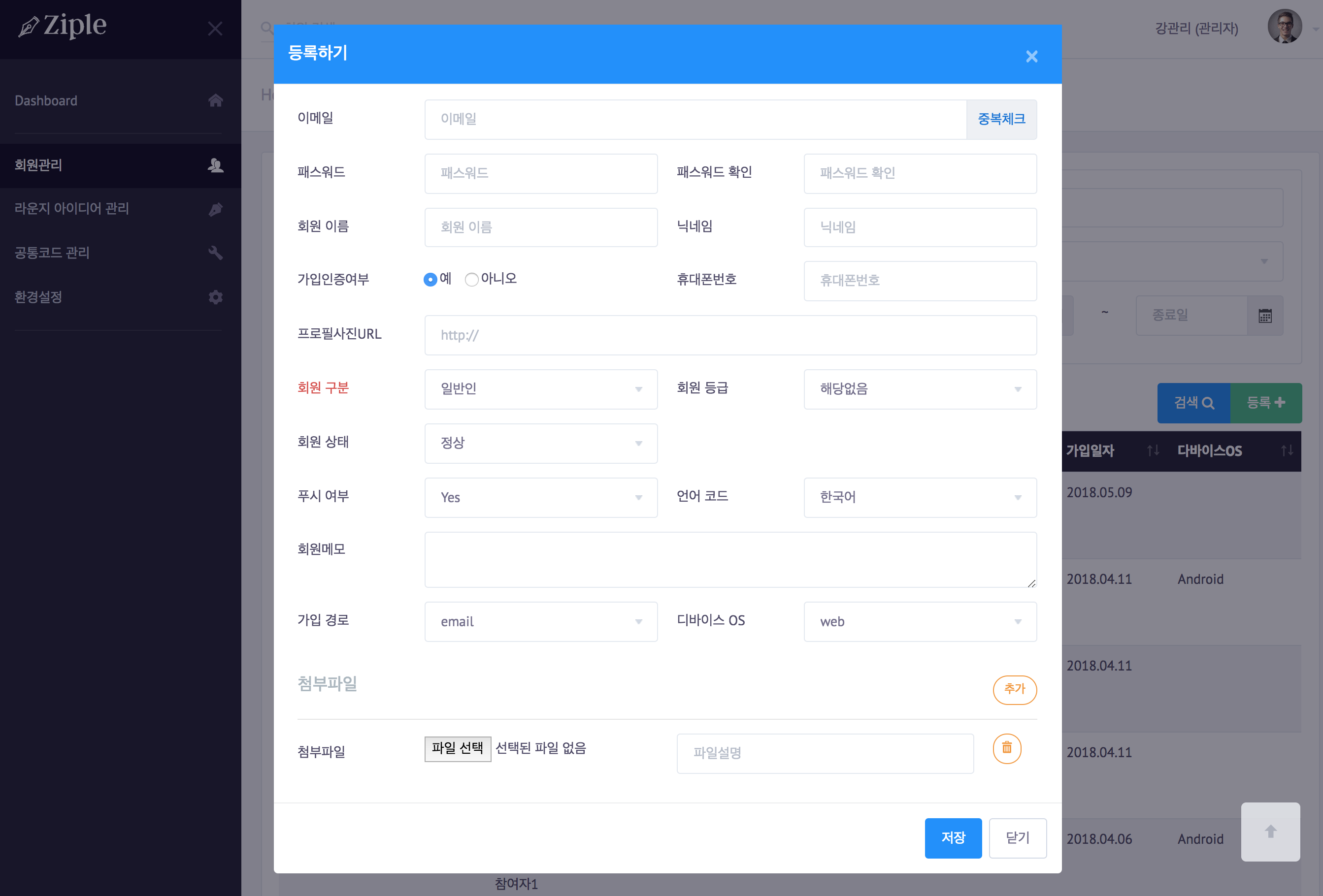Sort by 디바이스OS column arrows
1323x896 pixels.
[1287, 450]
